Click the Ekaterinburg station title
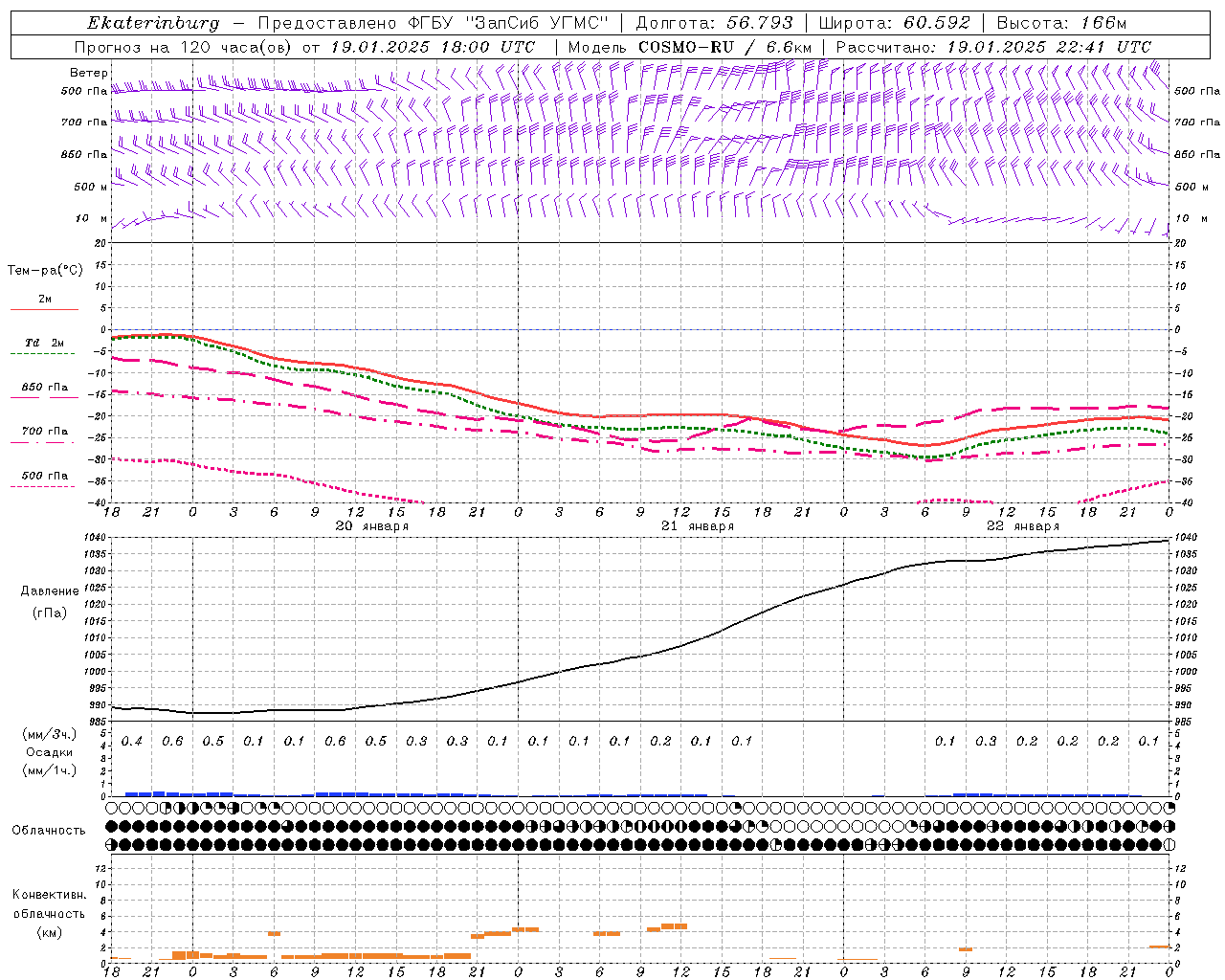Viewport: 1225px width, 980px height. point(153,23)
